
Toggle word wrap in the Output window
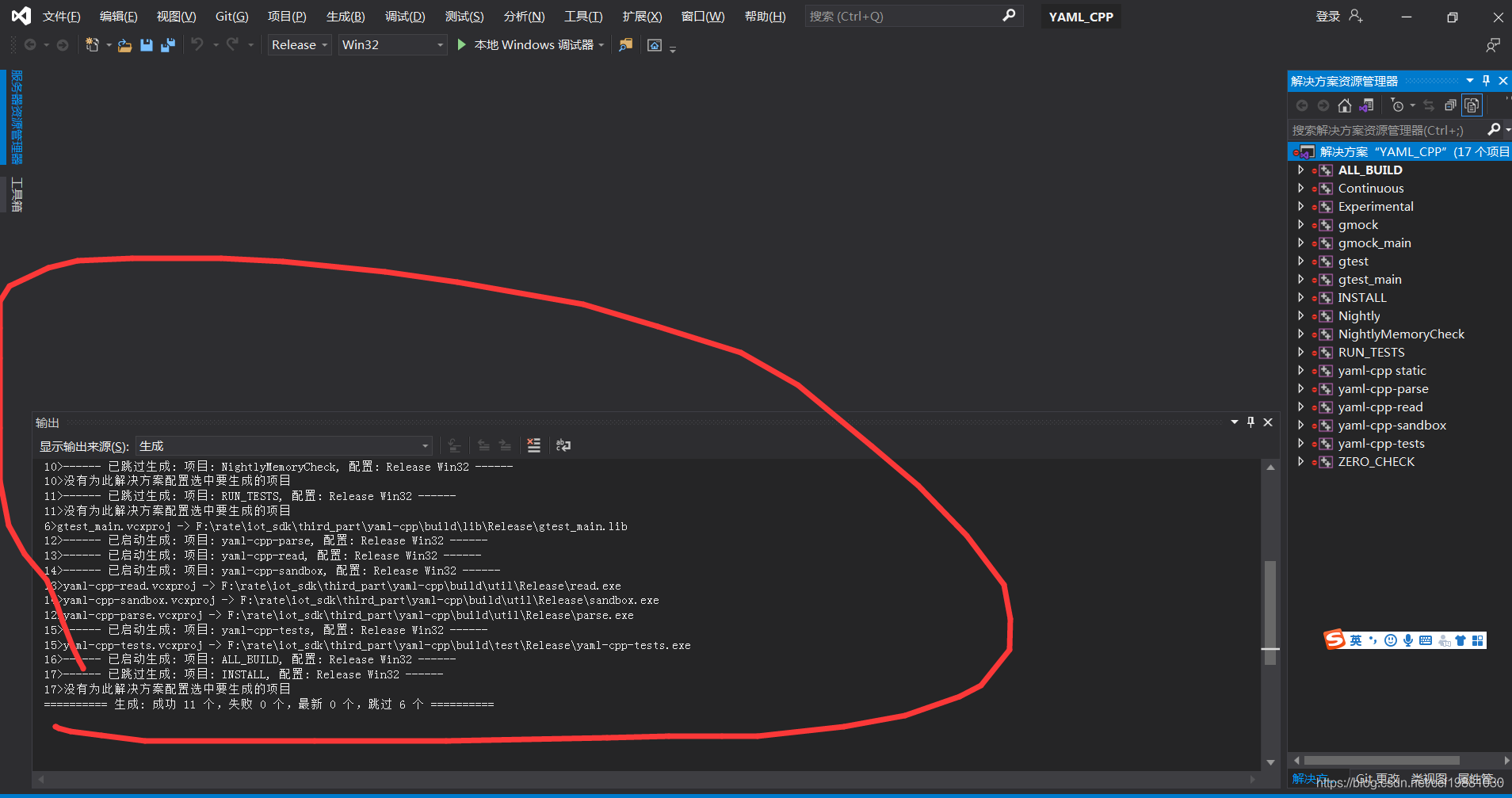pos(563,445)
